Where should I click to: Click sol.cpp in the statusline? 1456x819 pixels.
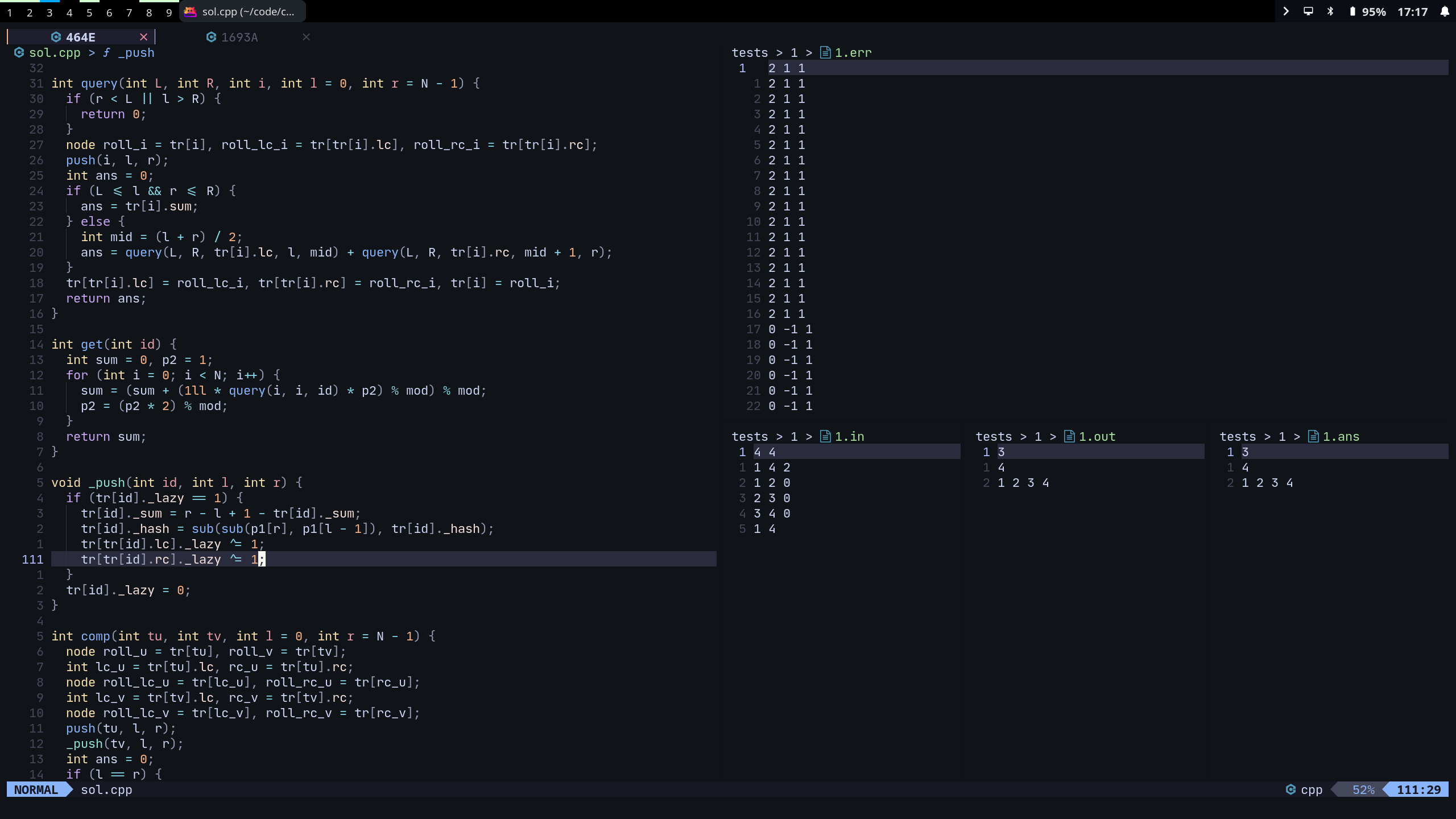pos(106,789)
